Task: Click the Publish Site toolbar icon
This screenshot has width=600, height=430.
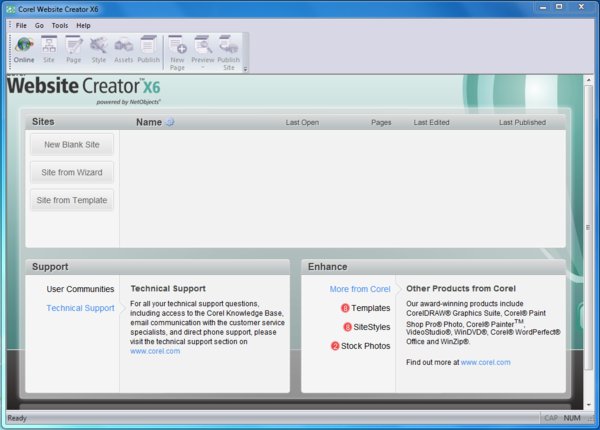Action: 228,52
